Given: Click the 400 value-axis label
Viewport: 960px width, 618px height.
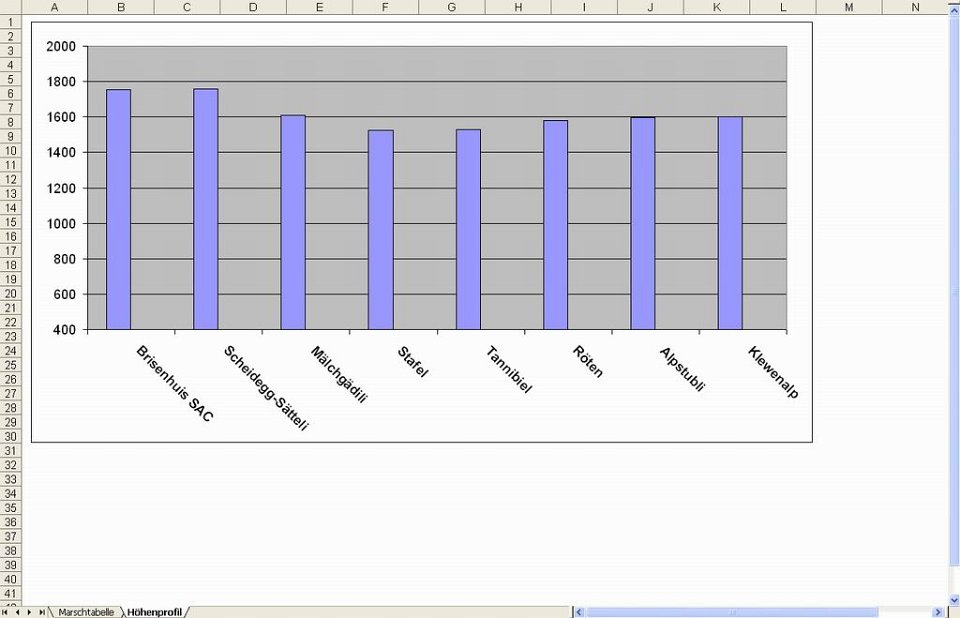Looking at the screenshot, I should click(65, 330).
